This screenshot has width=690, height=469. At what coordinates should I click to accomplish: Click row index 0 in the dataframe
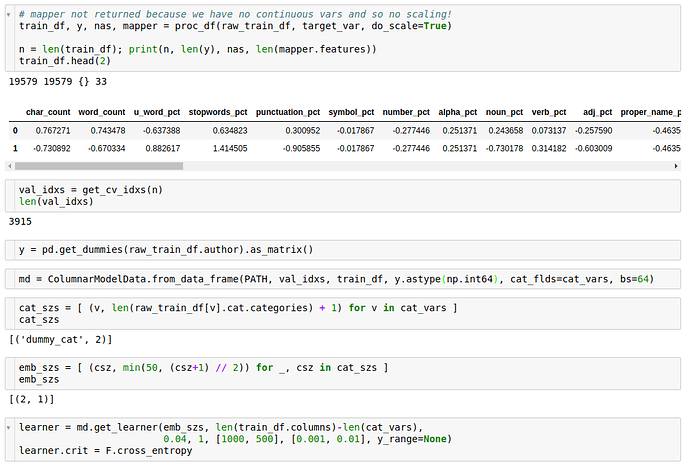coord(14,130)
